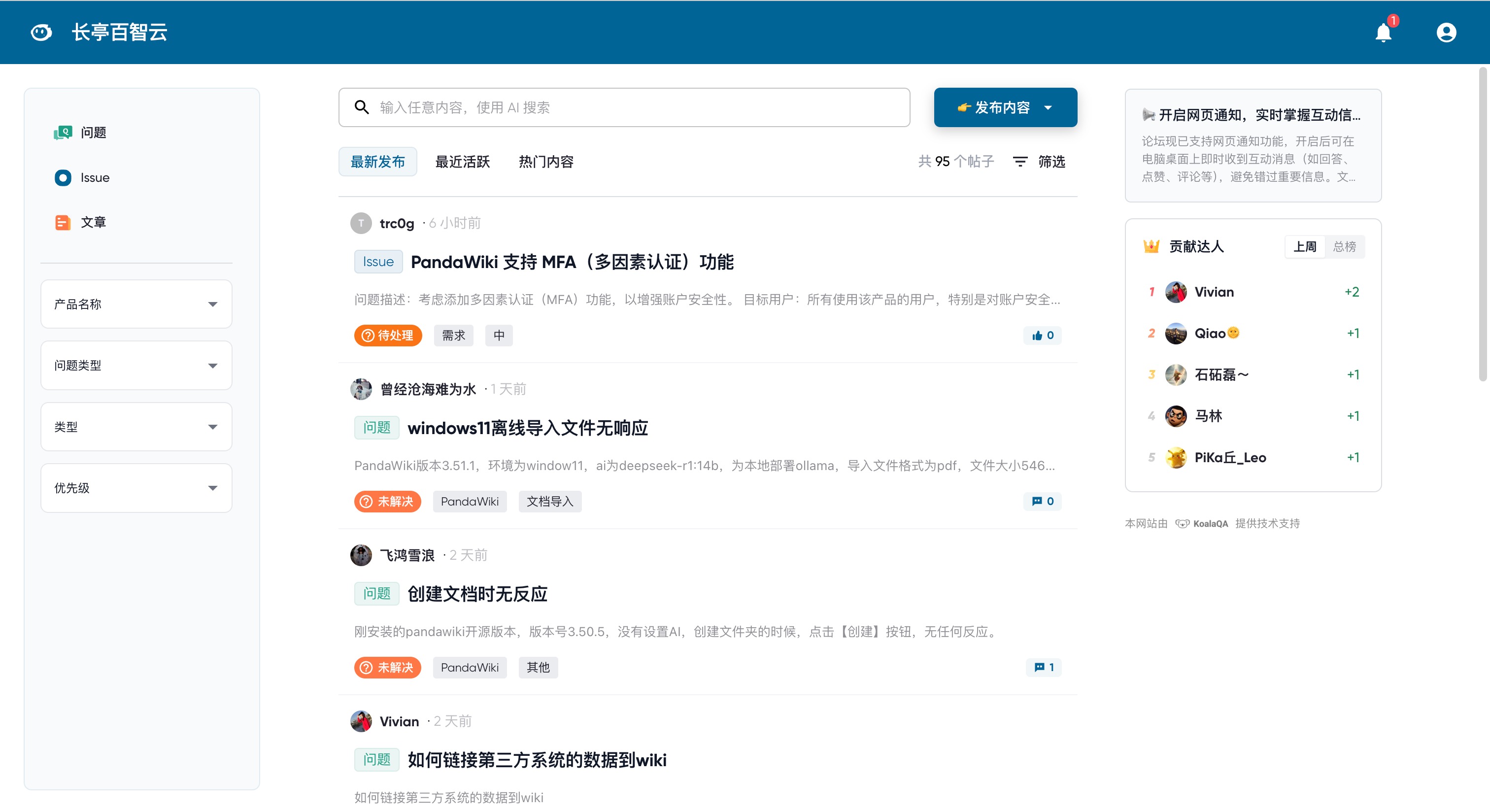Click the 筛选 filter icon

[x=1020, y=161]
